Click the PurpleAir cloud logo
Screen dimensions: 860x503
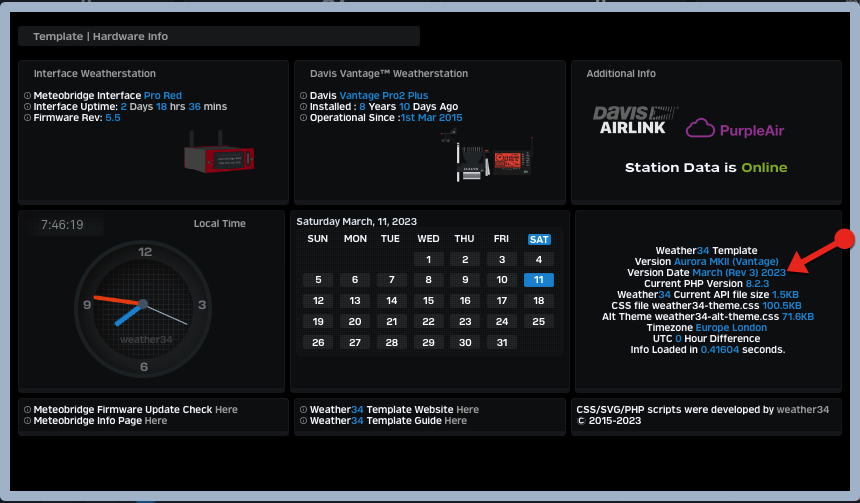point(734,129)
